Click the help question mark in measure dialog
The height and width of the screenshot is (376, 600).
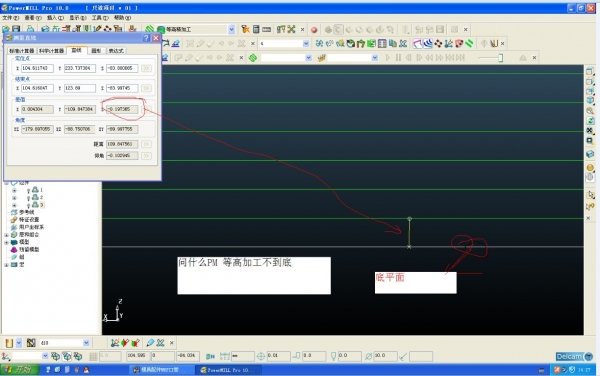tap(146, 38)
